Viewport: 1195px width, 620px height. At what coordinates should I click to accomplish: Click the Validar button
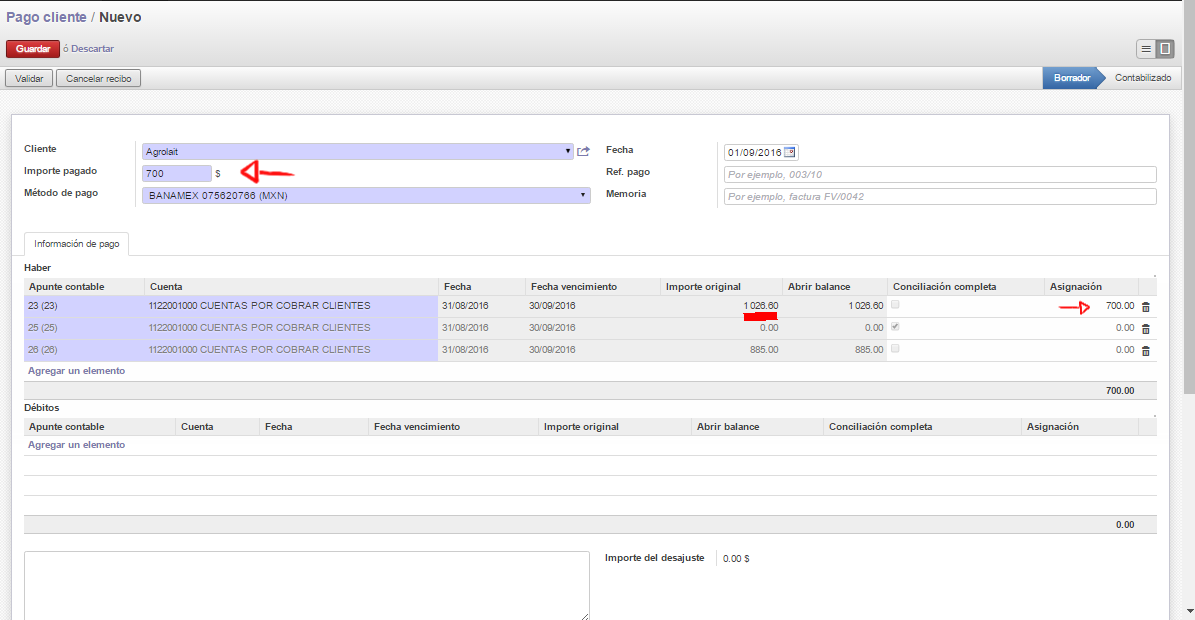[x=29, y=78]
